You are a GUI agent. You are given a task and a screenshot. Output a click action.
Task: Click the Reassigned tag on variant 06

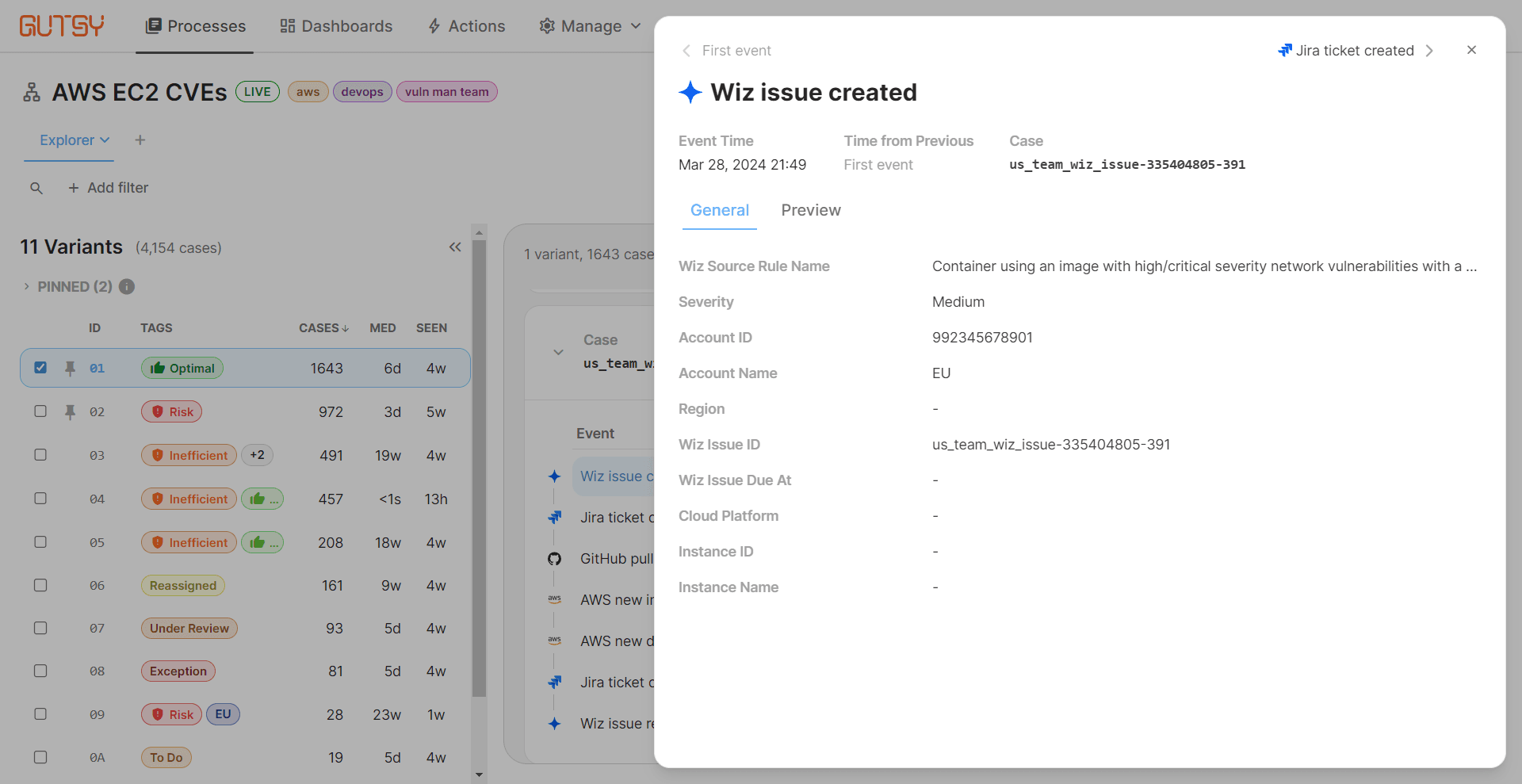183,585
